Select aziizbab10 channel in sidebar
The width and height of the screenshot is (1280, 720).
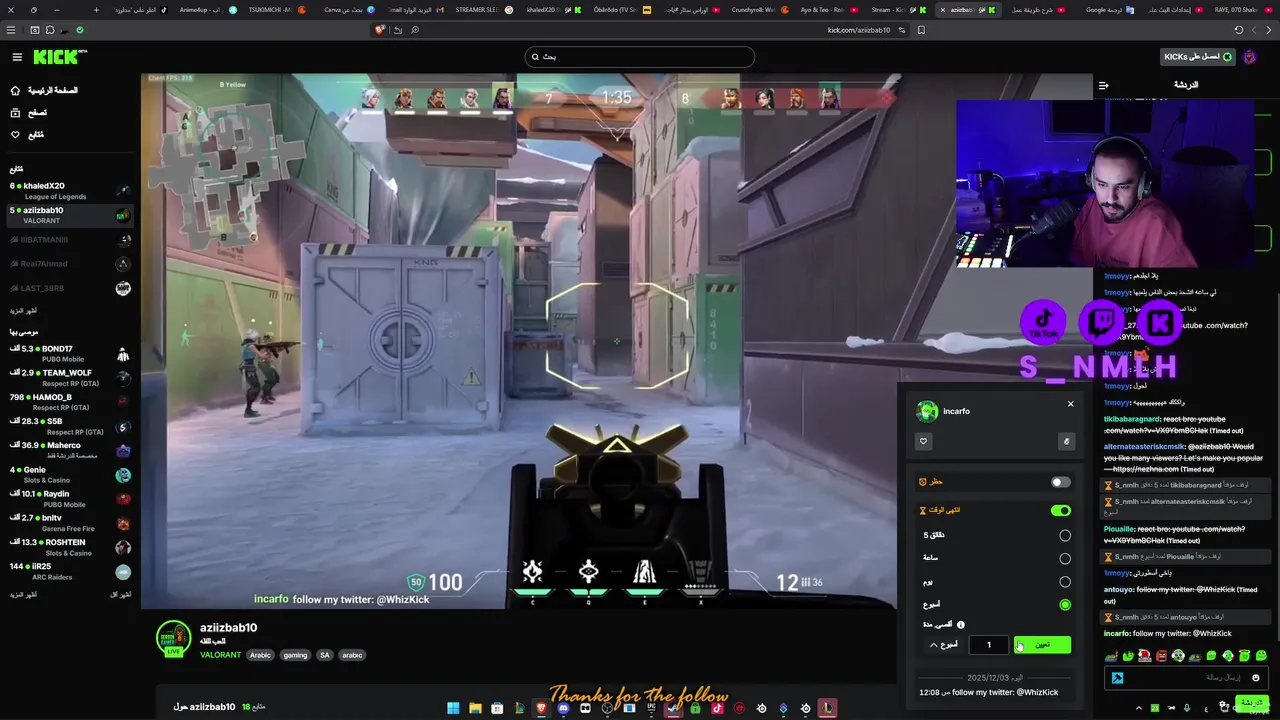tap(68, 215)
